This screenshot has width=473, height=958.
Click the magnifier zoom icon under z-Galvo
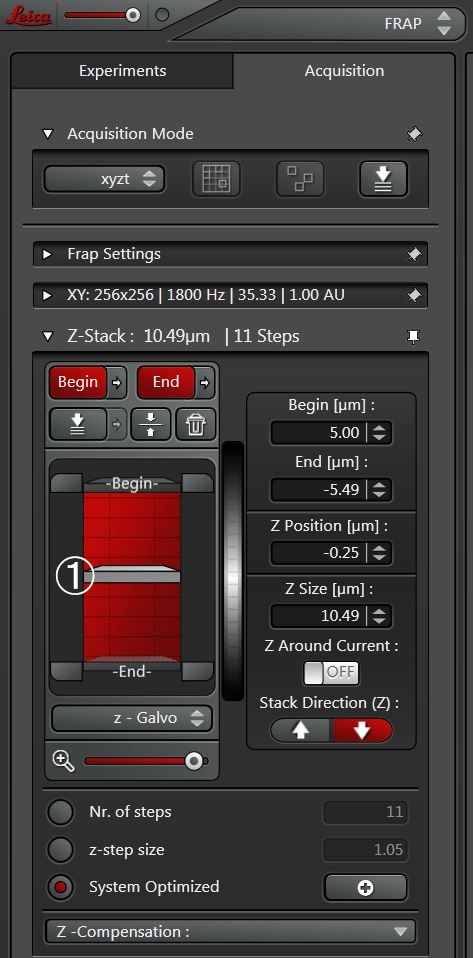64,761
